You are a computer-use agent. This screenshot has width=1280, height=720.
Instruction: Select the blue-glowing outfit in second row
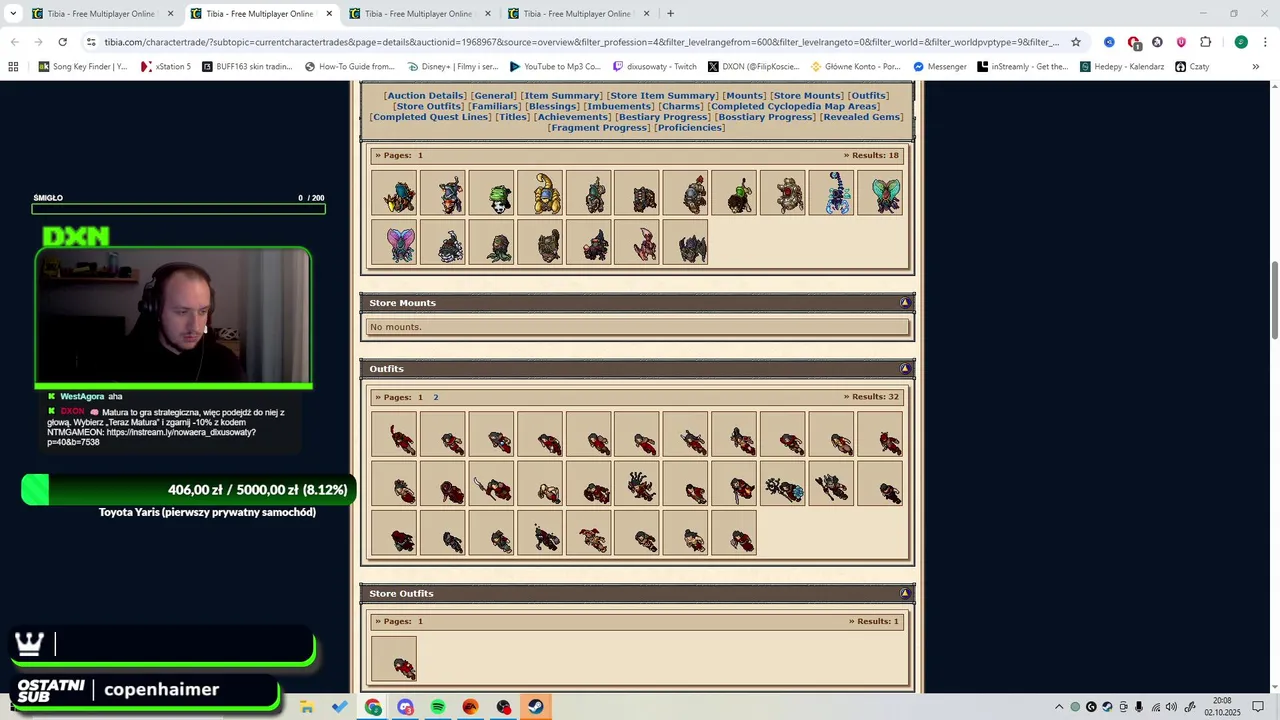783,484
